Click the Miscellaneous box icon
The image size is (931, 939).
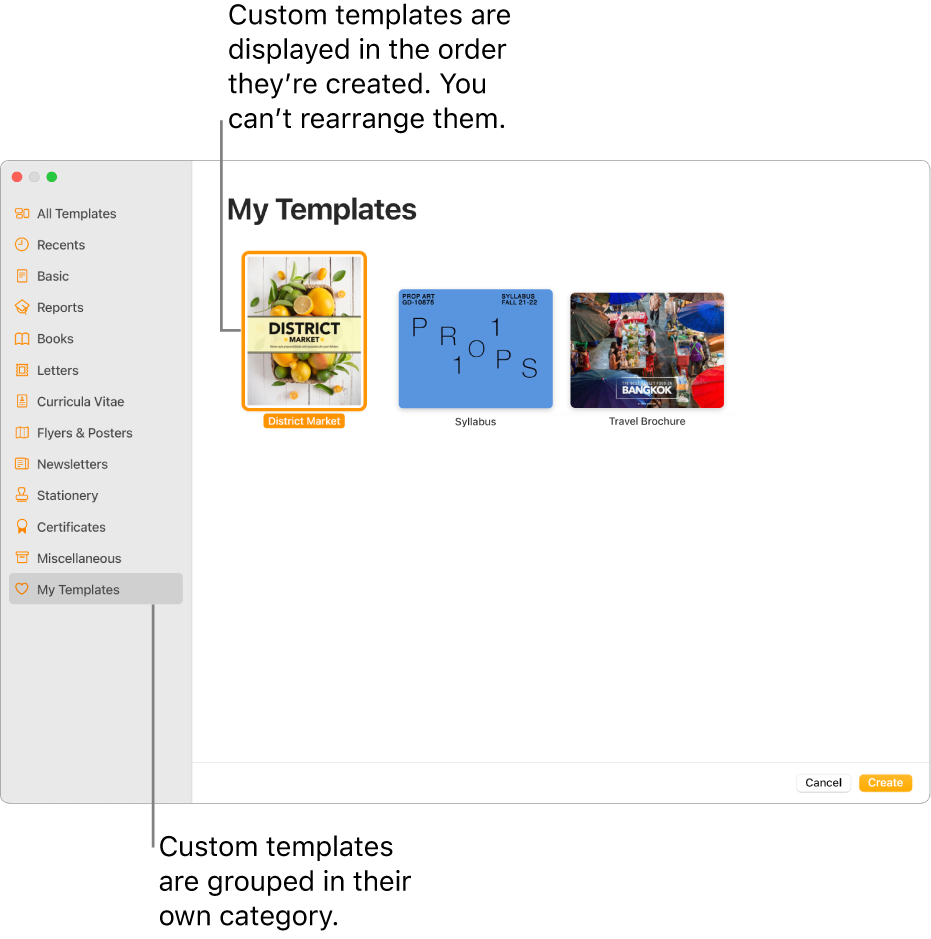point(22,558)
